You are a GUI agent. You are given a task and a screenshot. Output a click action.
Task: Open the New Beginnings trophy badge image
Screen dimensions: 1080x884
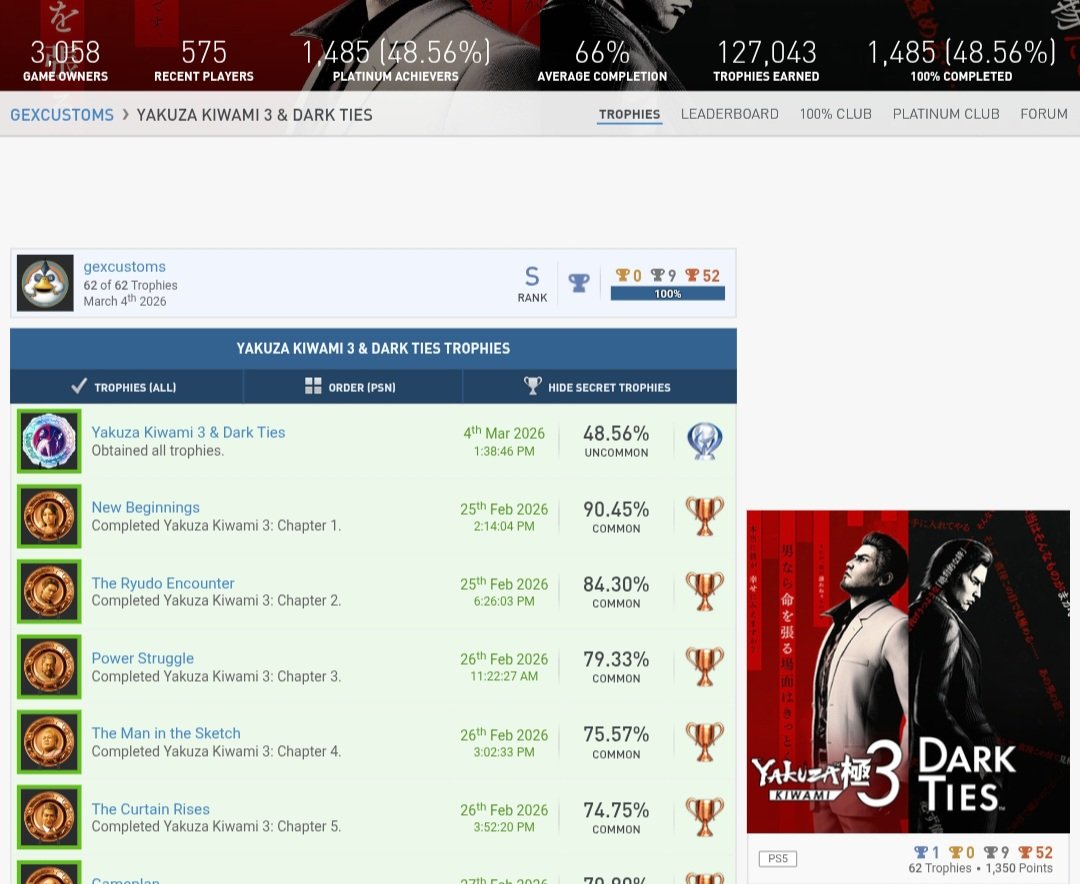pos(49,516)
